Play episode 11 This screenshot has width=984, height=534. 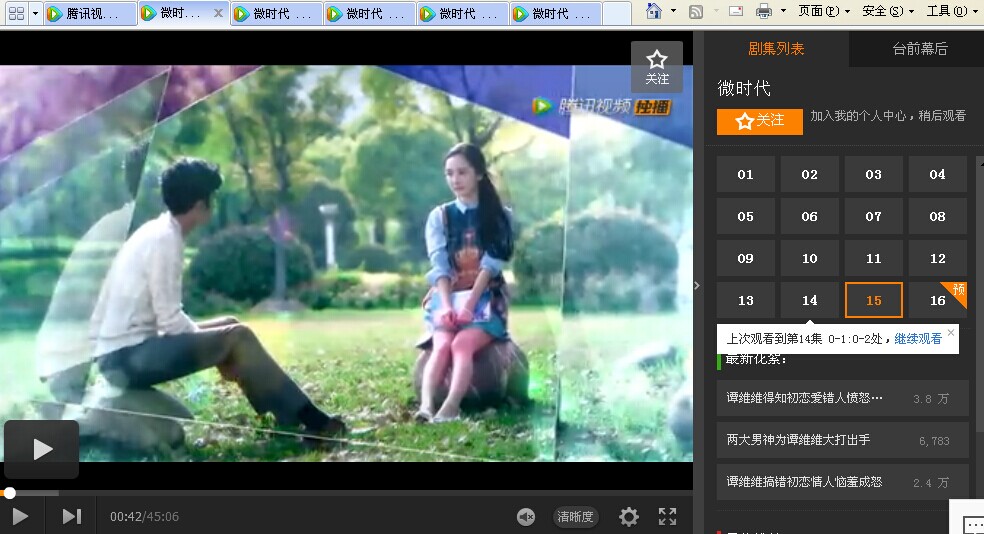coord(874,259)
